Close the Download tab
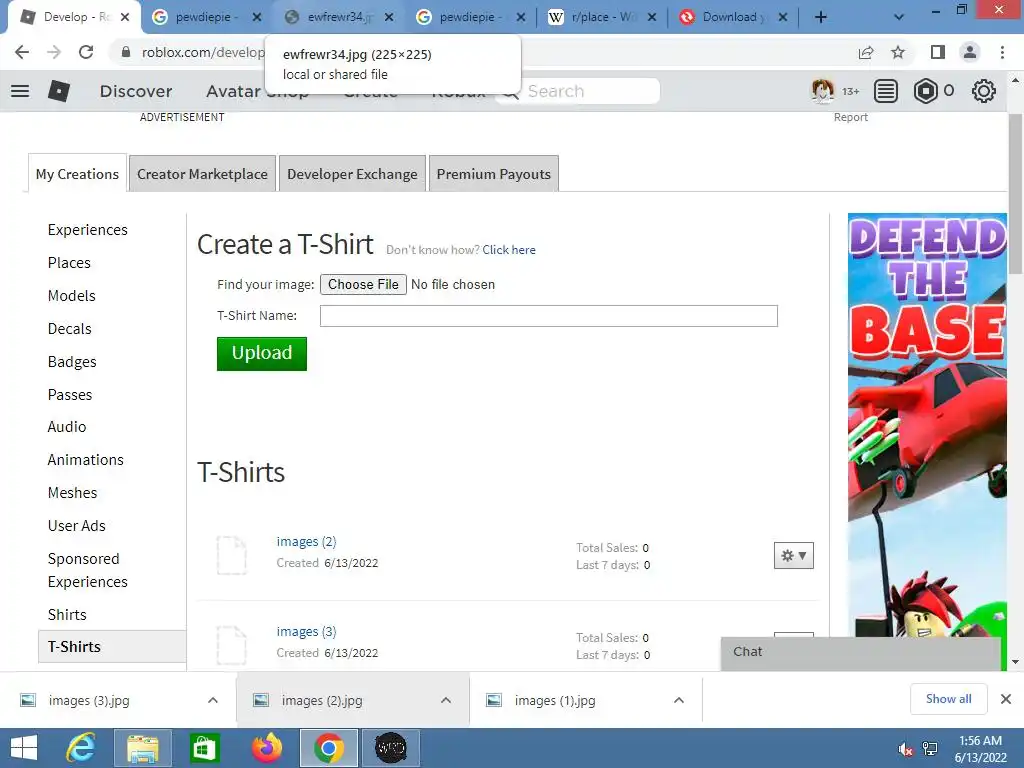This screenshot has height=768, width=1024. point(783,17)
